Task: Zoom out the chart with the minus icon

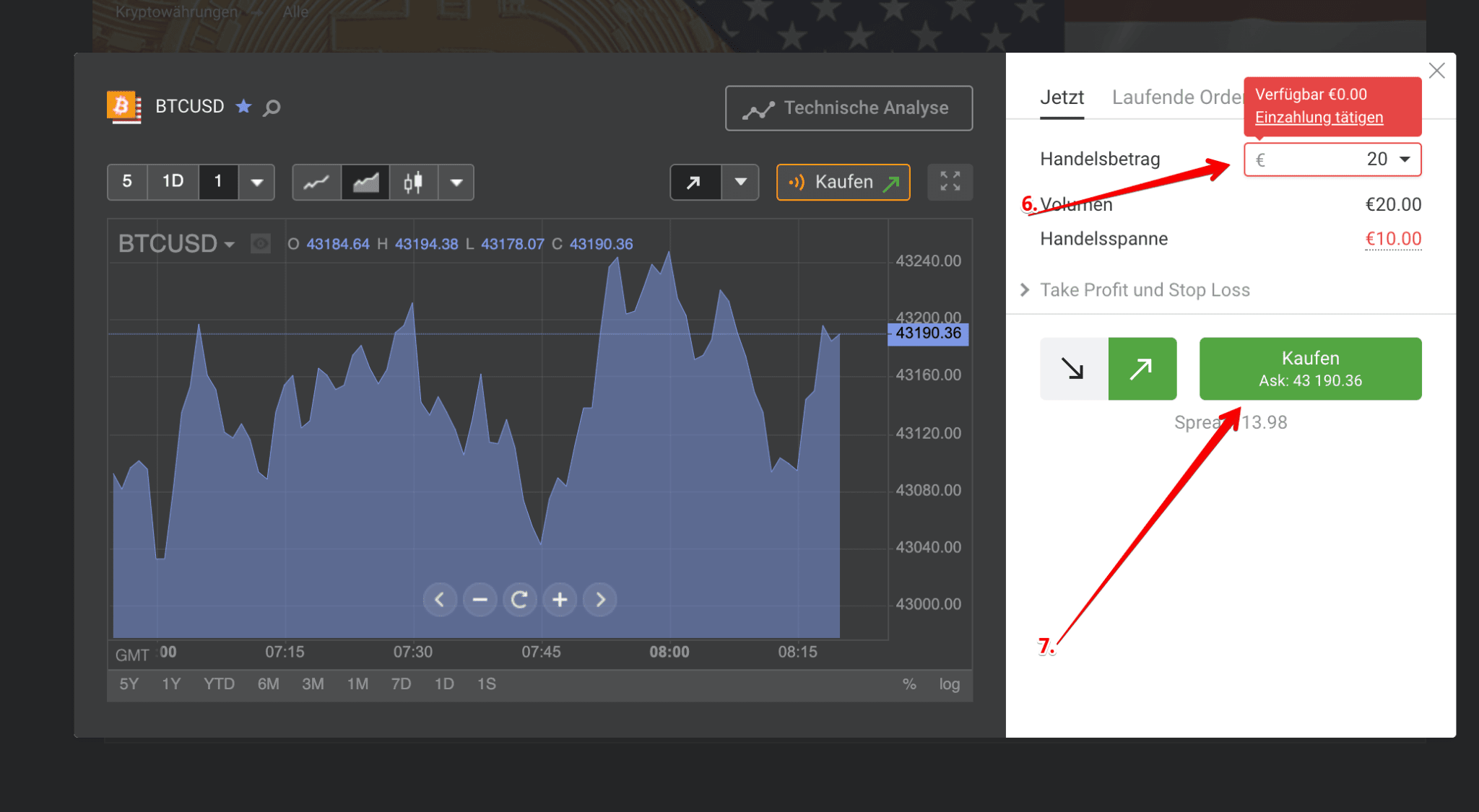Action: [480, 599]
